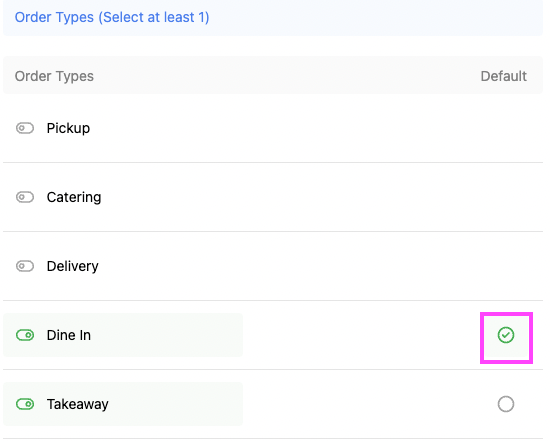Click the empty Default cell in Pickup row
This screenshot has width=550, height=441.
pos(506,128)
